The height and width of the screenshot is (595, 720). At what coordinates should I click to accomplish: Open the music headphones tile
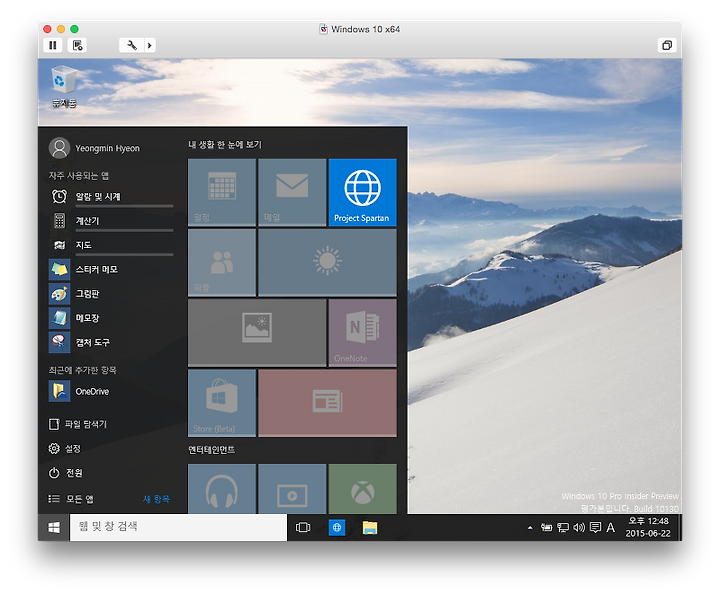point(222,489)
